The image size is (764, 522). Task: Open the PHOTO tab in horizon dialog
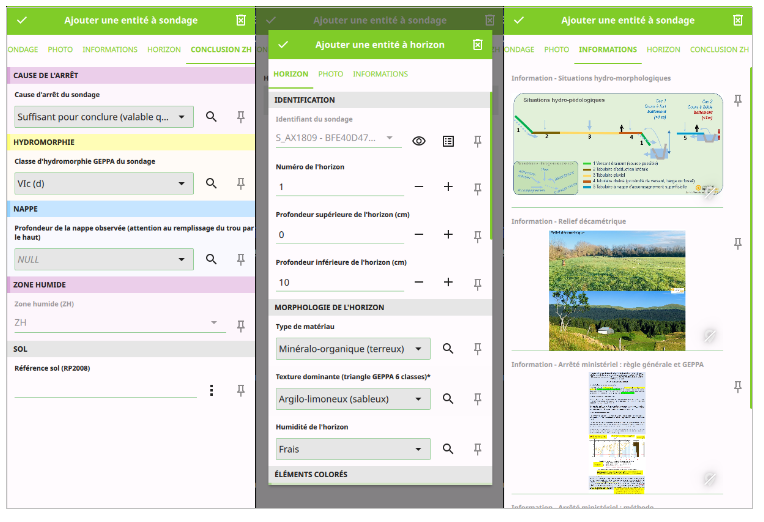[x=330, y=74]
